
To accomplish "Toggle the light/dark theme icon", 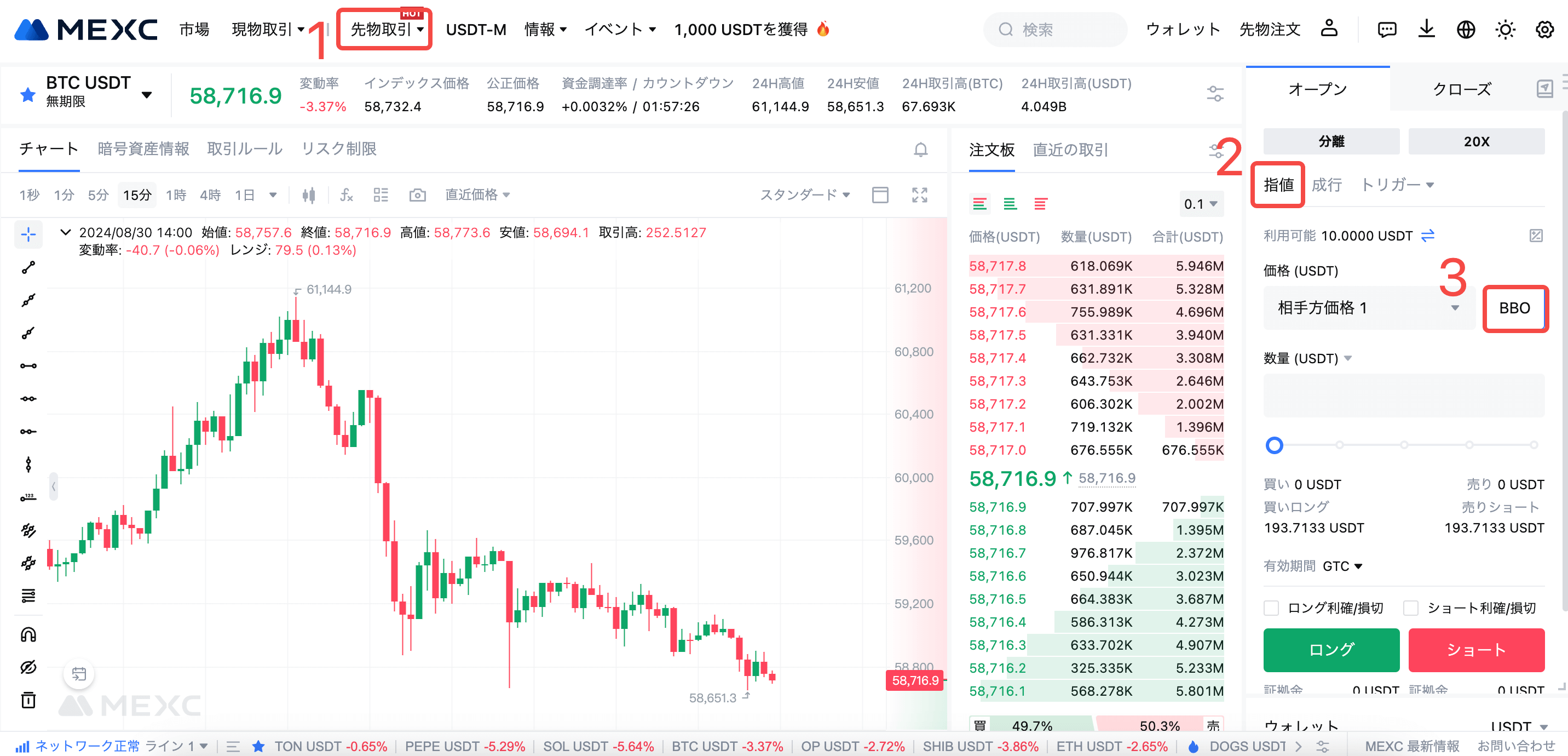I will pos(1505,29).
